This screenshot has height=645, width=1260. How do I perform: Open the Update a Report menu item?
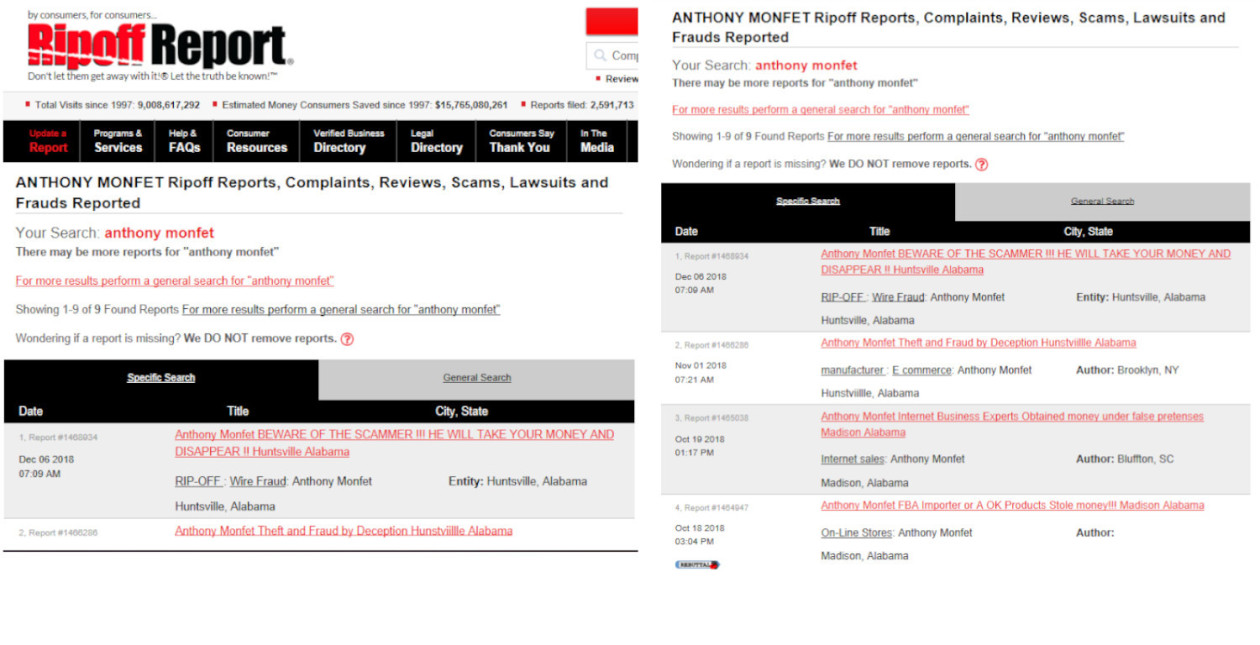coord(48,141)
